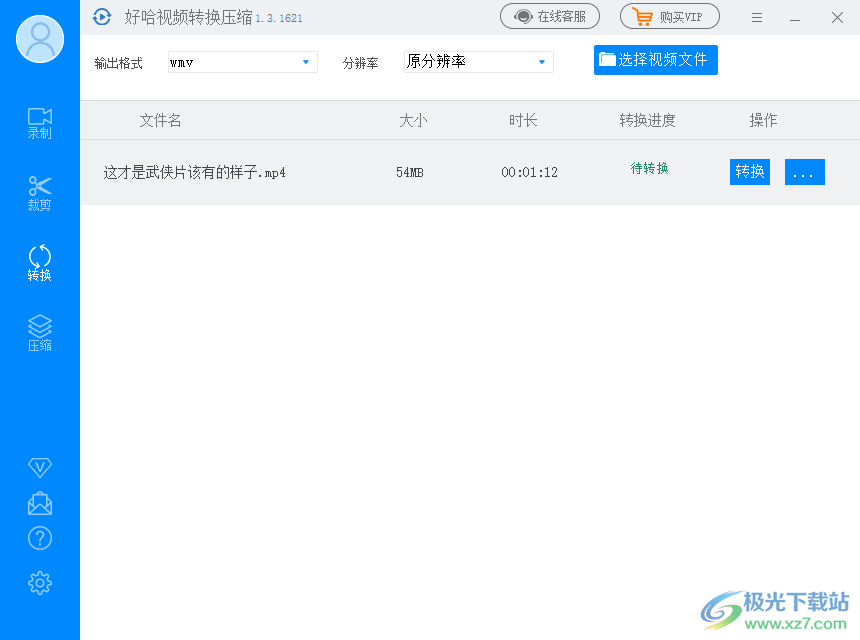Viewport: 860px width, 640px height.
Task: Click 转换 button for the mp4 file
Action: pos(750,172)
